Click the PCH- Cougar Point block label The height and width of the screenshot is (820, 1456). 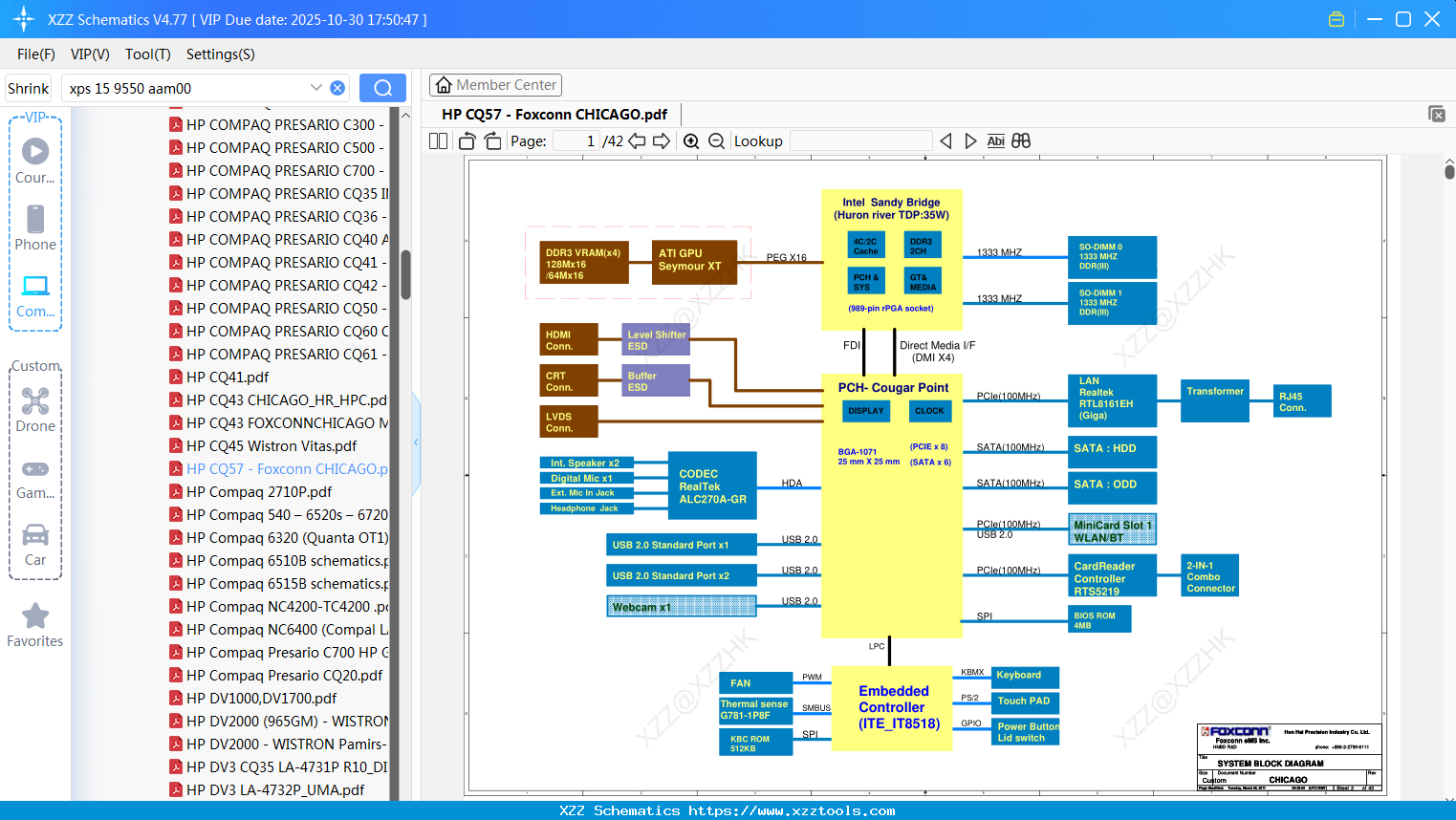893,388
